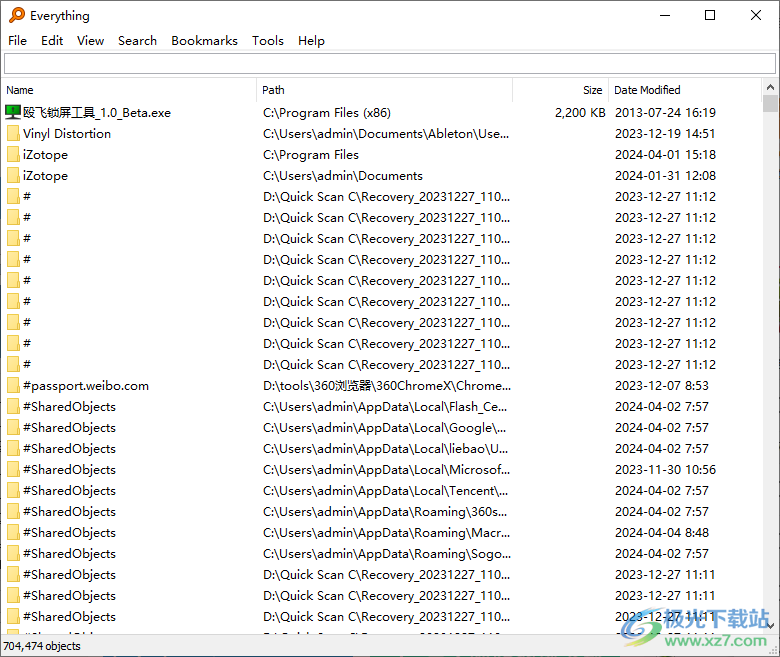Click the vertical scrollbar up arrow
The height and width of the screenshot is (657, 780).
(770, 88)
